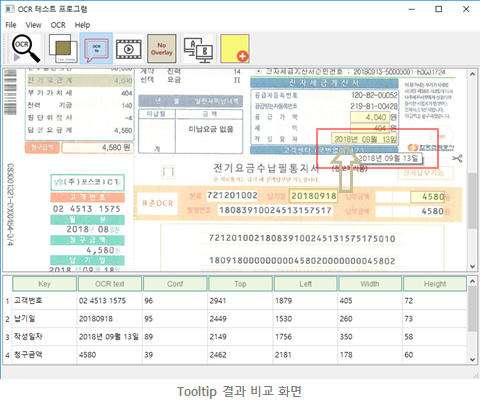Click 02 4513 1575 customer number on document

(x=87, y=209)
